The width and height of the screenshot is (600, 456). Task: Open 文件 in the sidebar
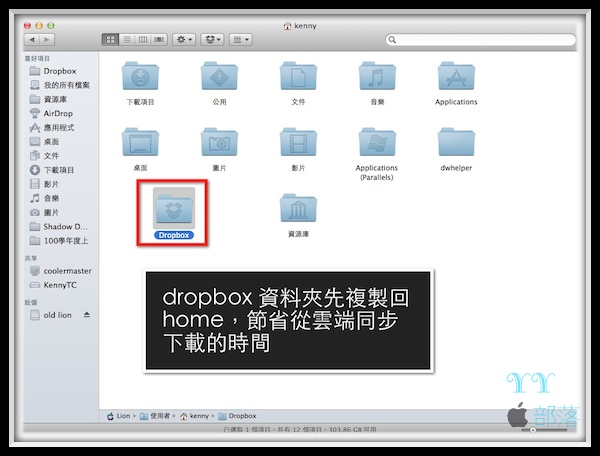(44, 156)
